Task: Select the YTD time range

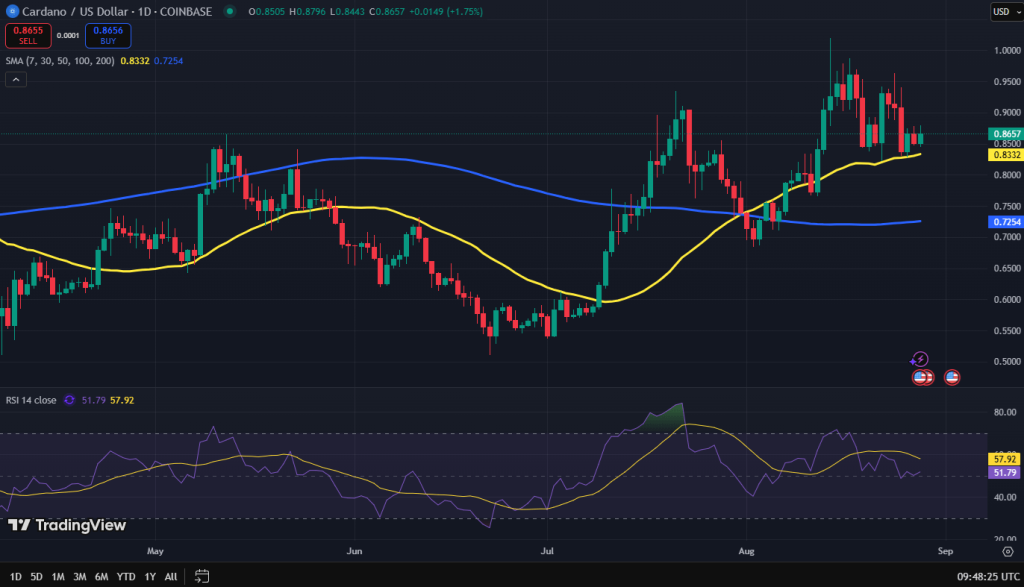Action: coord(126,577)
